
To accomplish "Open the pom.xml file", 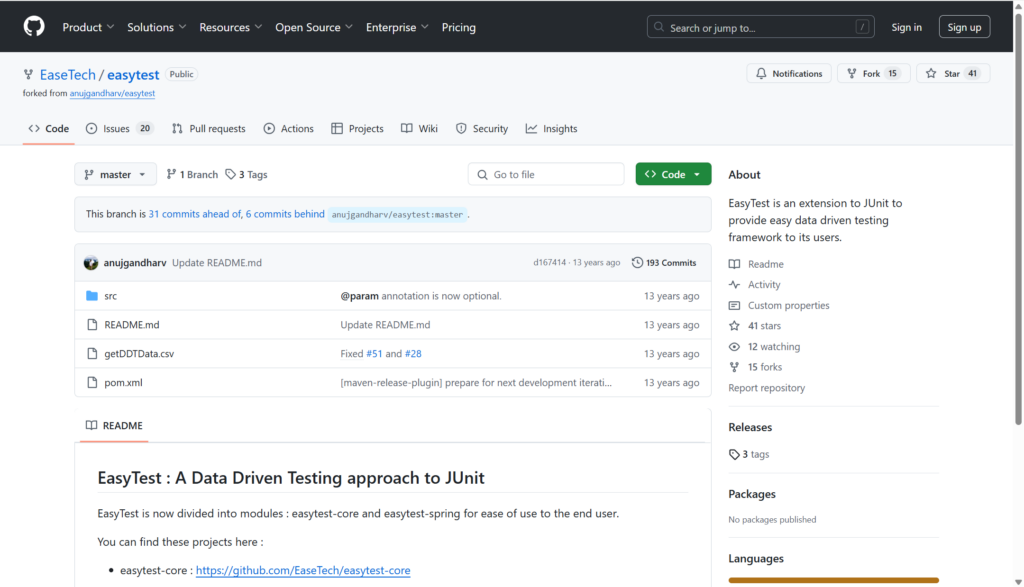I will 123,383.
